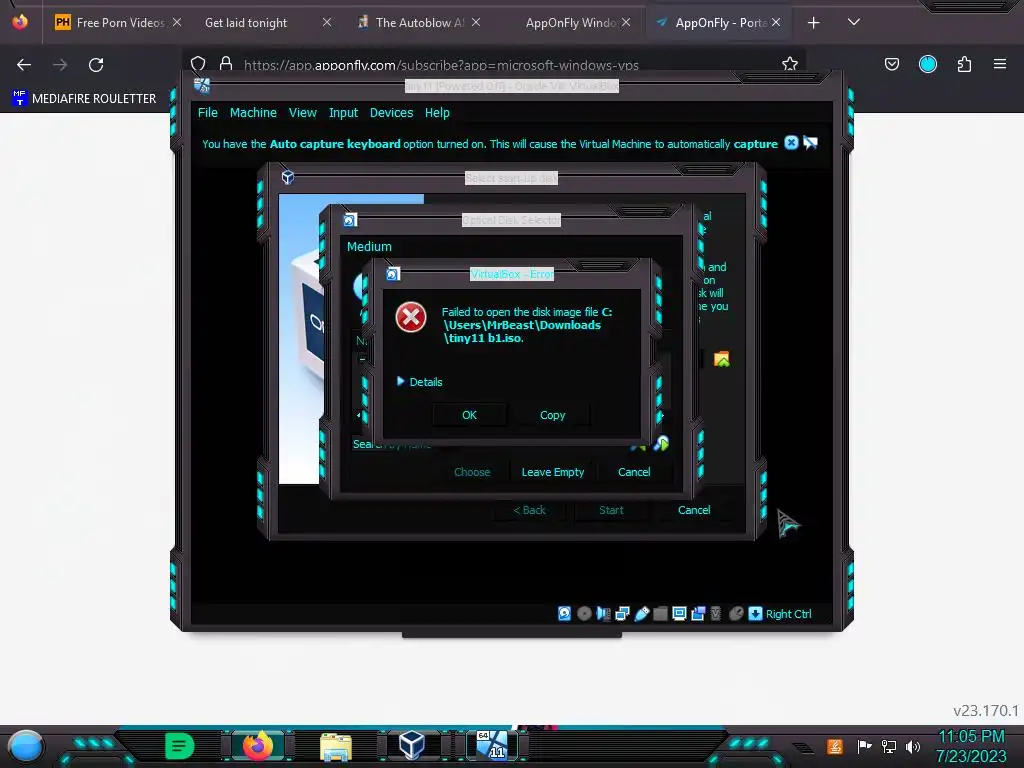
Task: List all tabs dropdown chevron
Action: (854, 22)
